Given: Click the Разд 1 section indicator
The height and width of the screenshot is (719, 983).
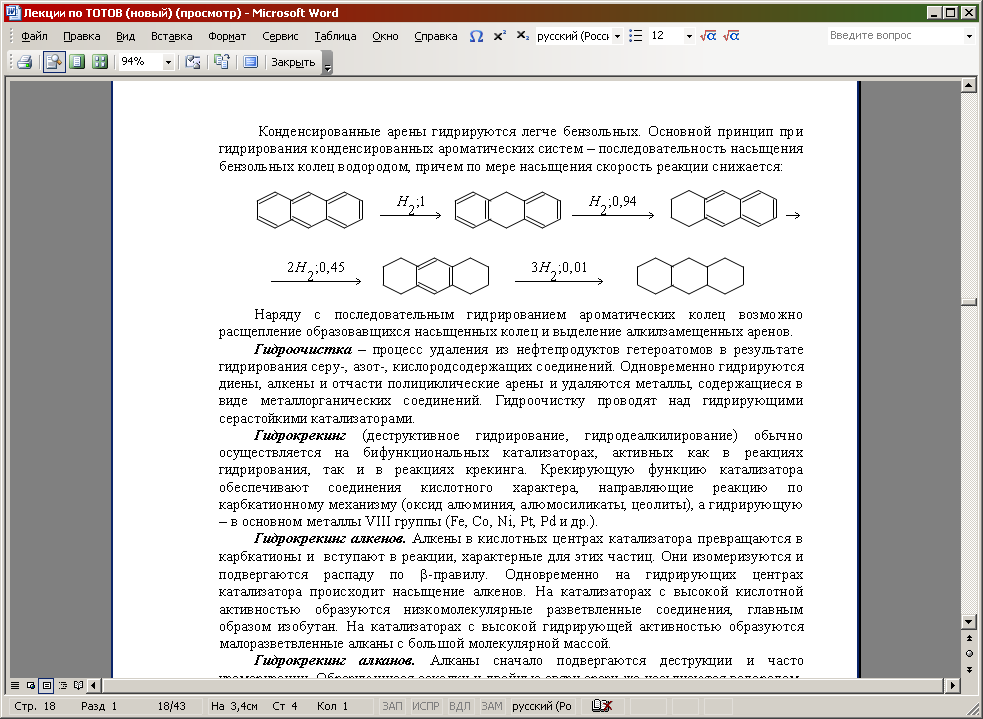Looking at the screenshot, I should click(99, 706).
